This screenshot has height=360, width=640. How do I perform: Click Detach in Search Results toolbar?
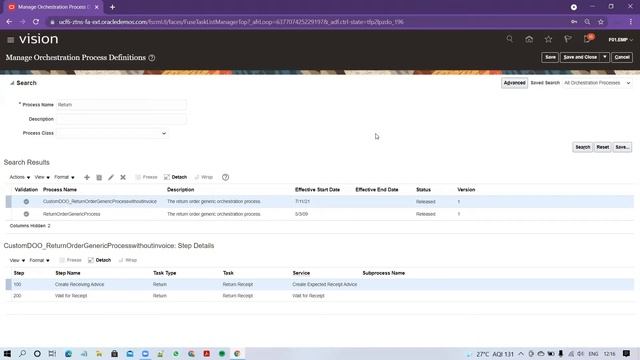176,177
